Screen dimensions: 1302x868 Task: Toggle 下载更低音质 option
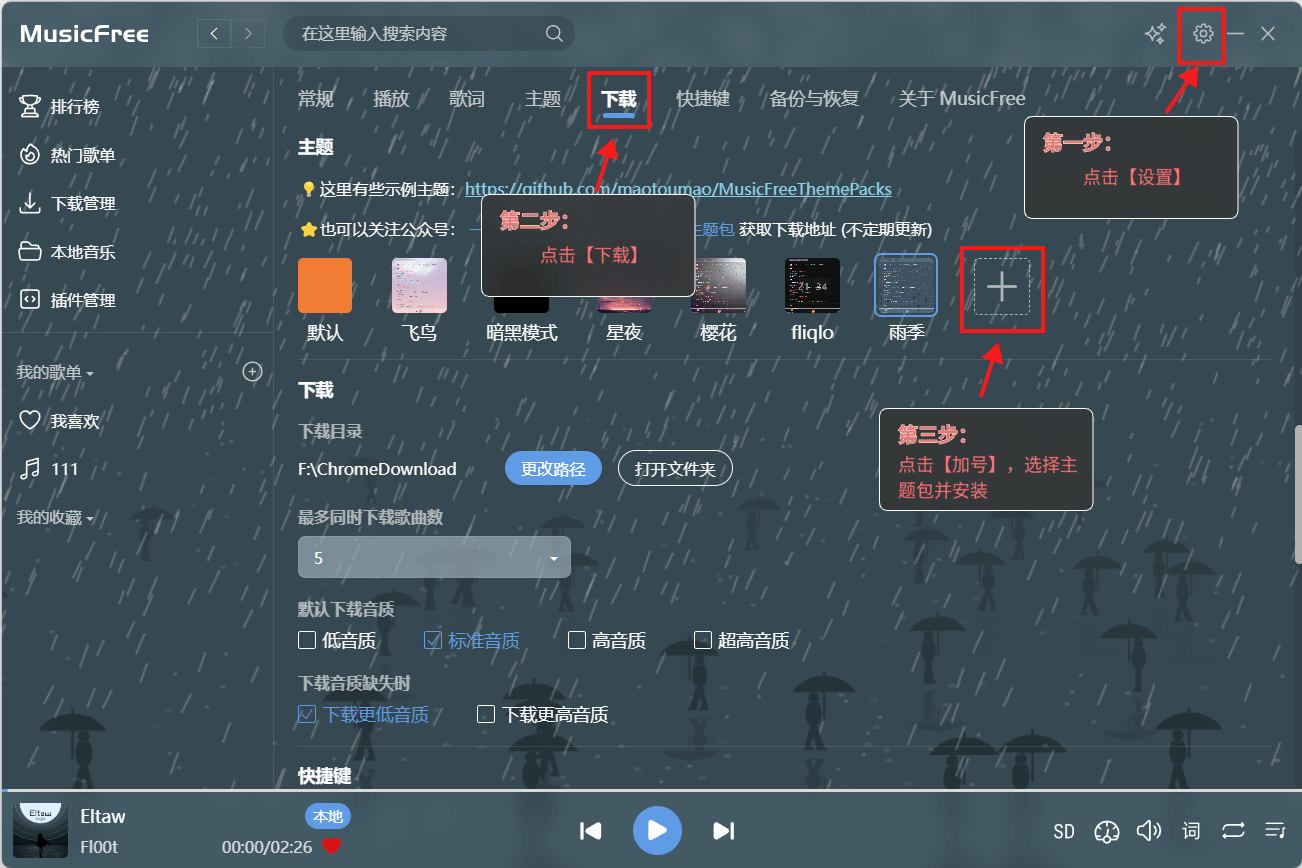point(364,714)
